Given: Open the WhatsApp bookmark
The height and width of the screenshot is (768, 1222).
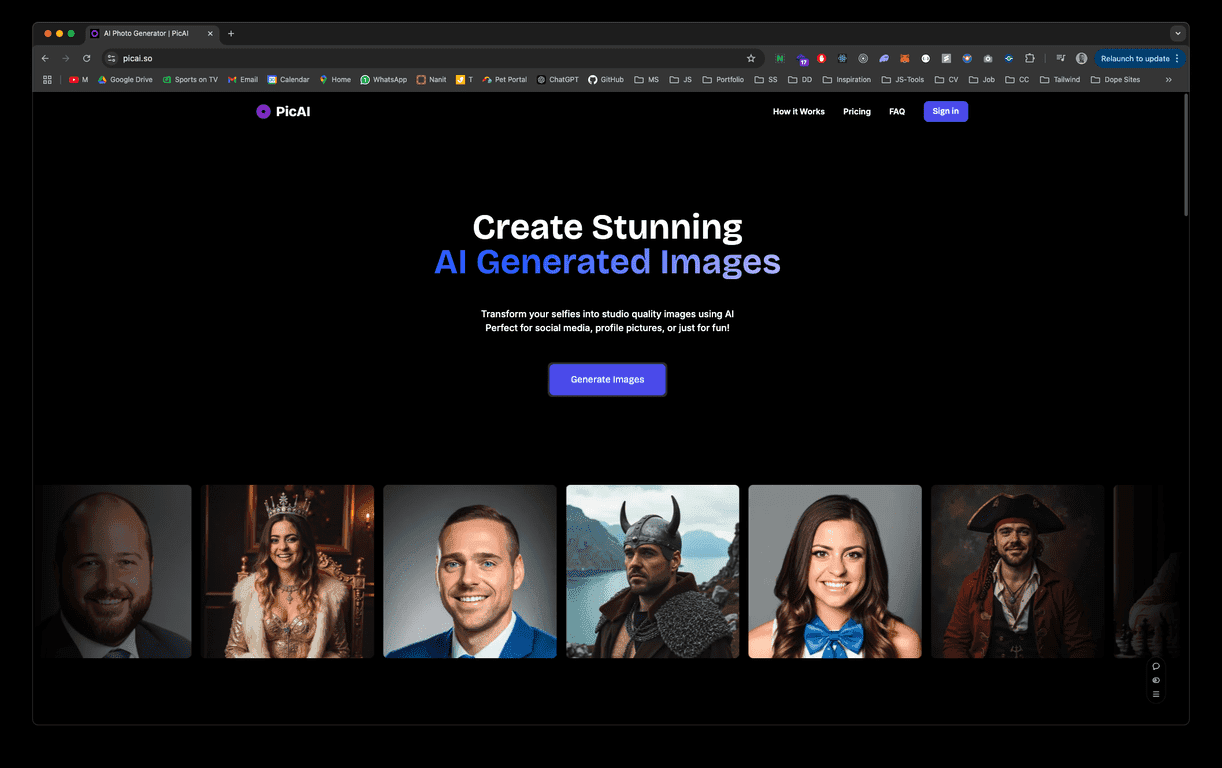Looking at the screenshot, I should click(383, 79).
